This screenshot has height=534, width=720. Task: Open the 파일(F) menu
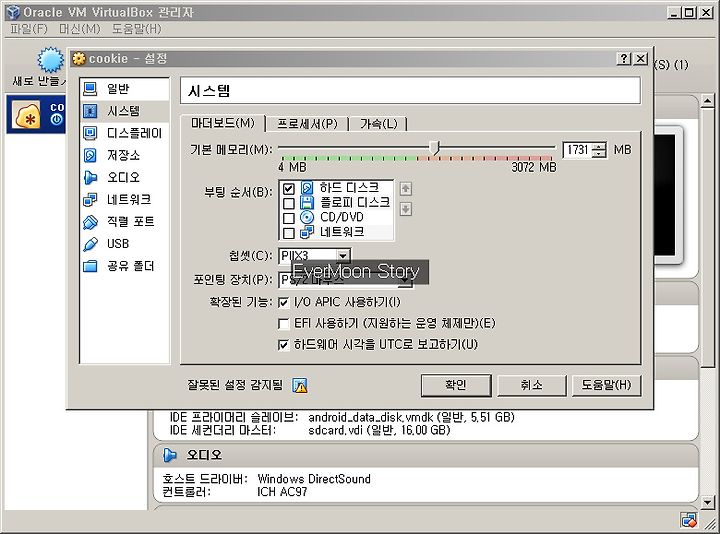(29, 29)
